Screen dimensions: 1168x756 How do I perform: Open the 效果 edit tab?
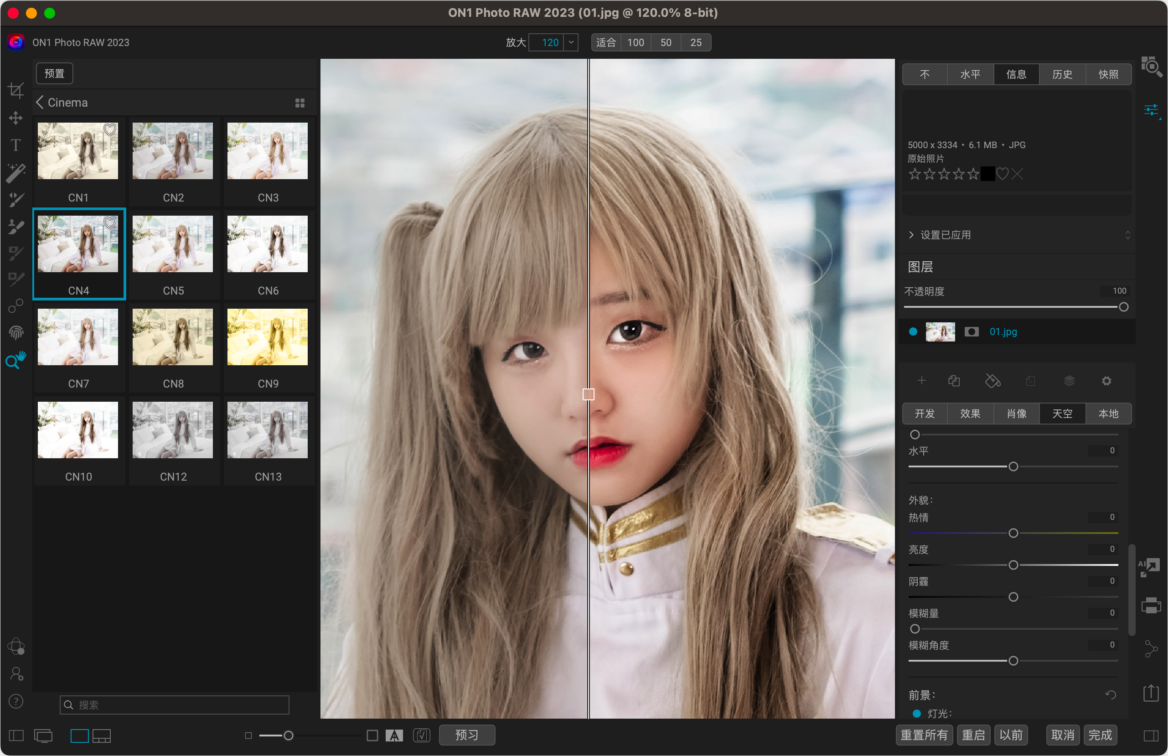click(x=970, y=413)
